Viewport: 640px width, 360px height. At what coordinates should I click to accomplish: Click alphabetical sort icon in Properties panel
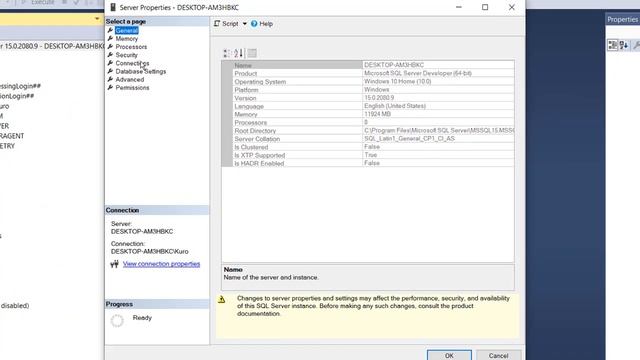[x=624, y=45]
